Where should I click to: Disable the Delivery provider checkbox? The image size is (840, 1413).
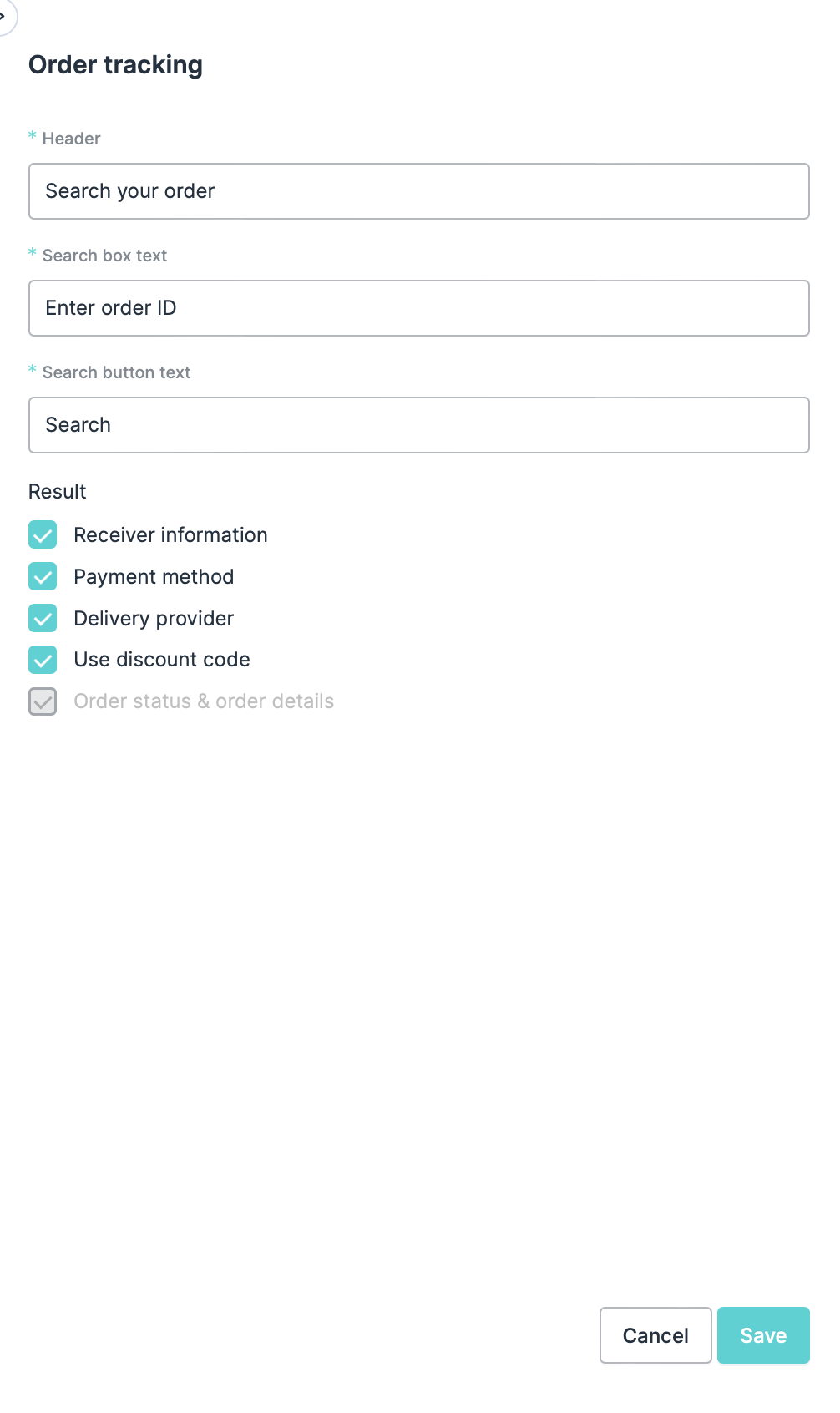click(x=43, y=619)
